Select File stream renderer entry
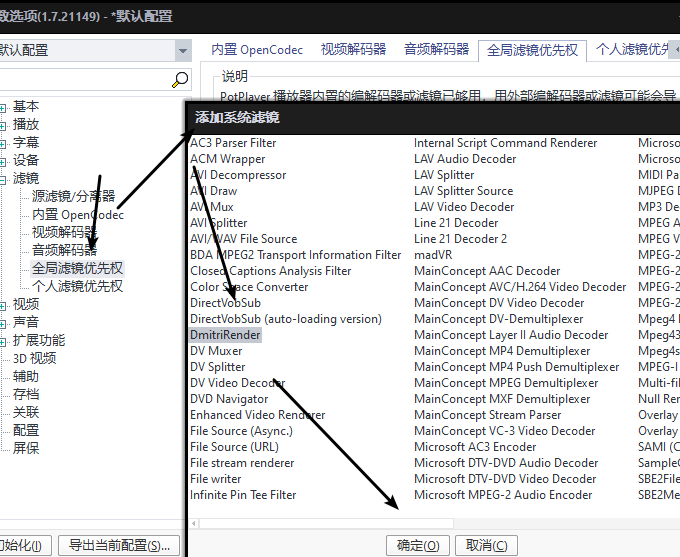This screenshot has width=680, height=557. (x=242, y=463)
